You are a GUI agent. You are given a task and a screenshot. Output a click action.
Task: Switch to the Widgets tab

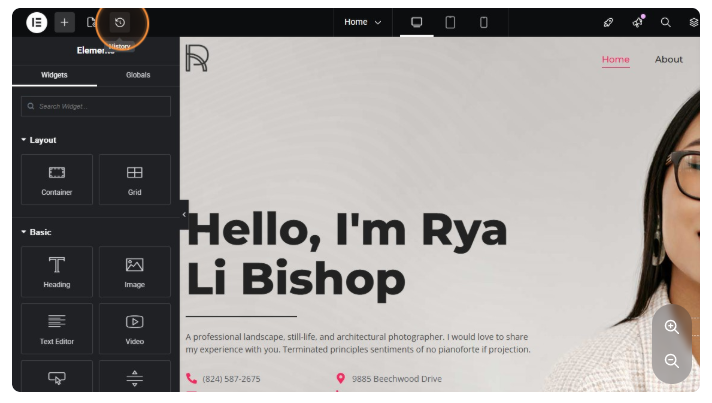coord(55,75)
